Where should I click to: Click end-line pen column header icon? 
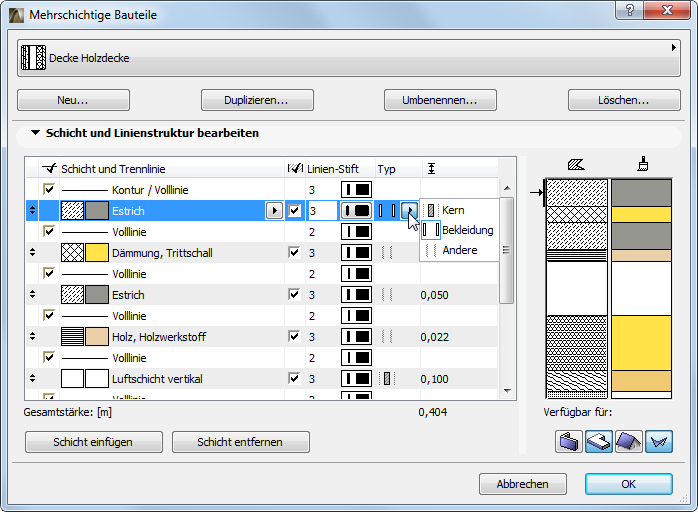click(296, 168)
